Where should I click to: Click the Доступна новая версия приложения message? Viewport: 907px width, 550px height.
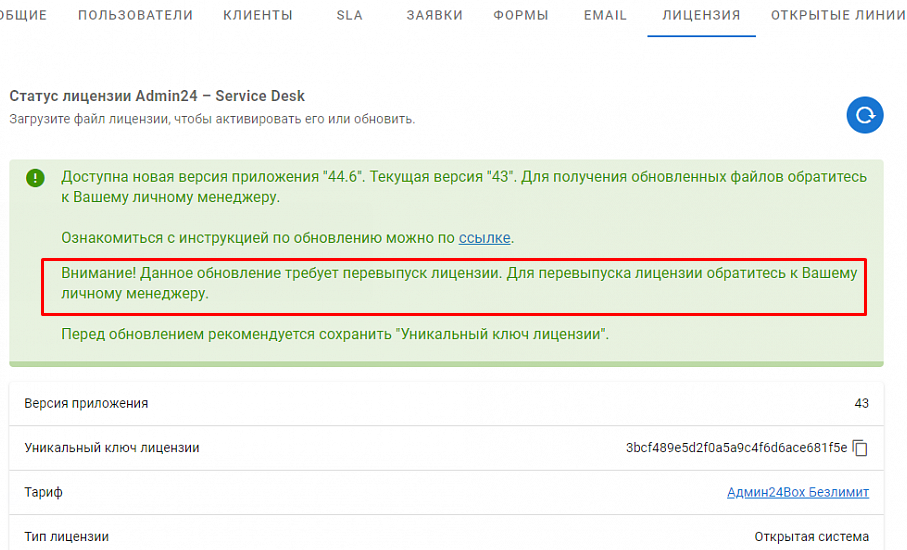pyautogui.click(x=464, y=187)
